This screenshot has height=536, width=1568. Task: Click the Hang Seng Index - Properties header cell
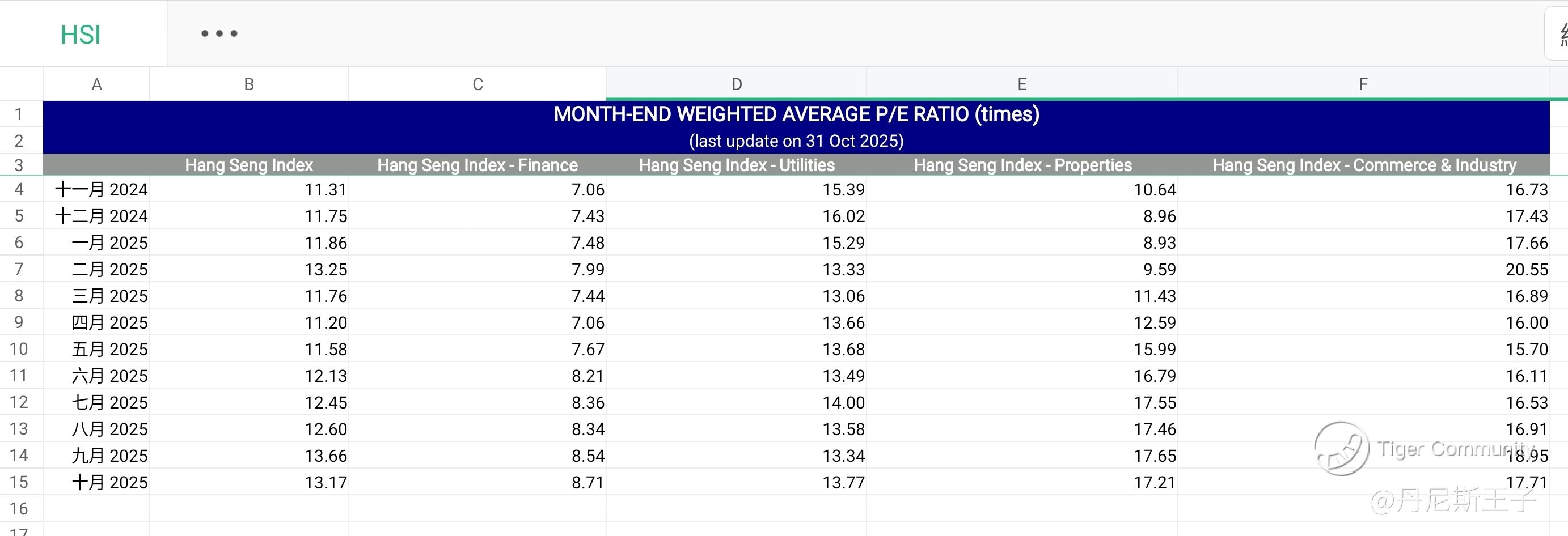(1022, 165)
